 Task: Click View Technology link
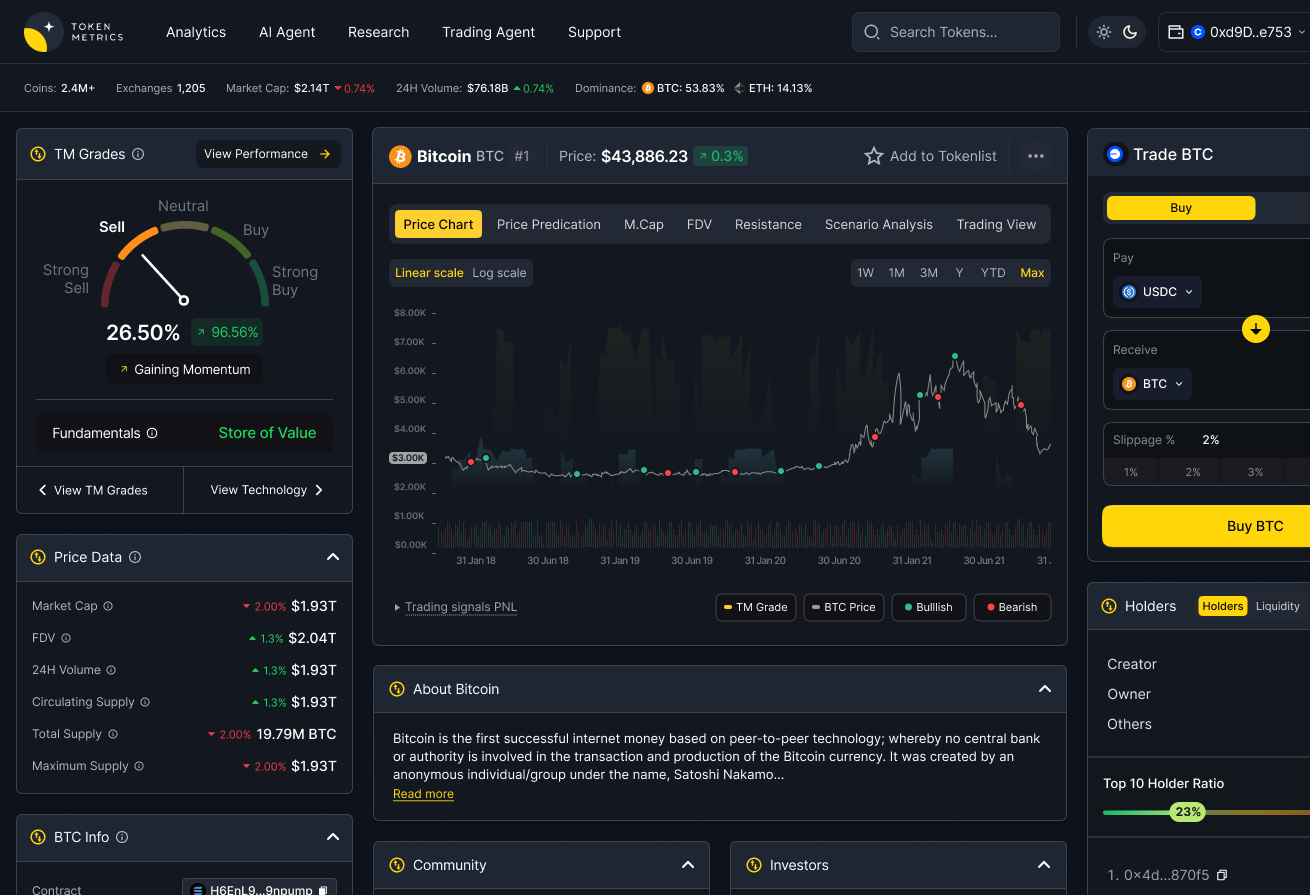[268, 490]
